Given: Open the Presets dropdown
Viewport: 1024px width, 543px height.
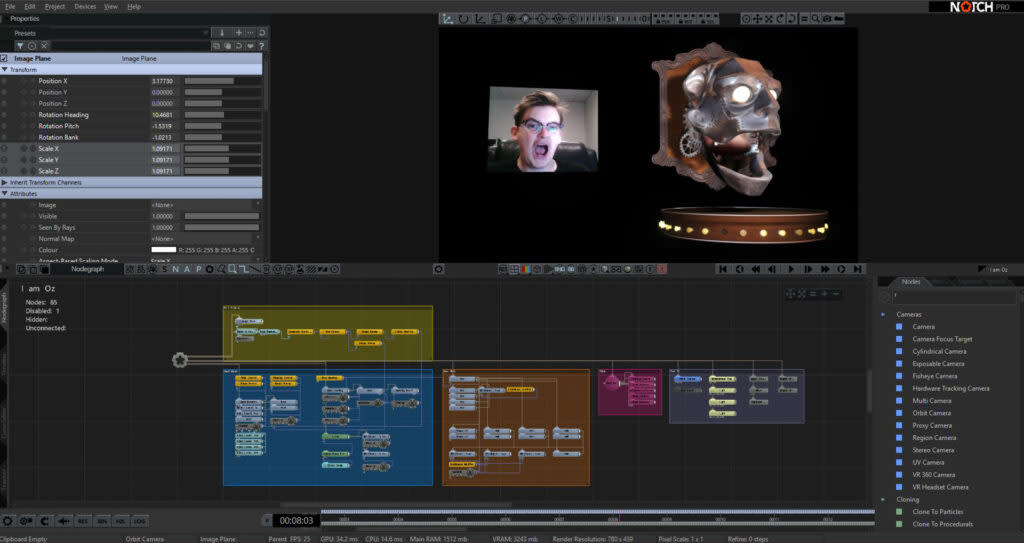Looking at the screenshot, I should tap(110, 33).
